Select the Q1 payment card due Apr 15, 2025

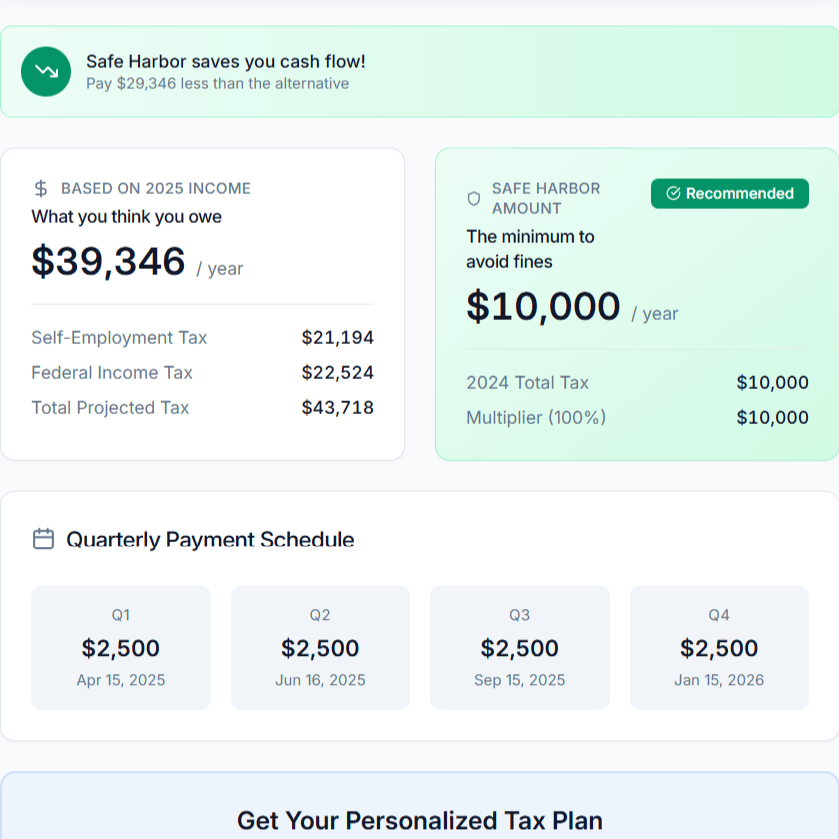[x=121, y=648]
